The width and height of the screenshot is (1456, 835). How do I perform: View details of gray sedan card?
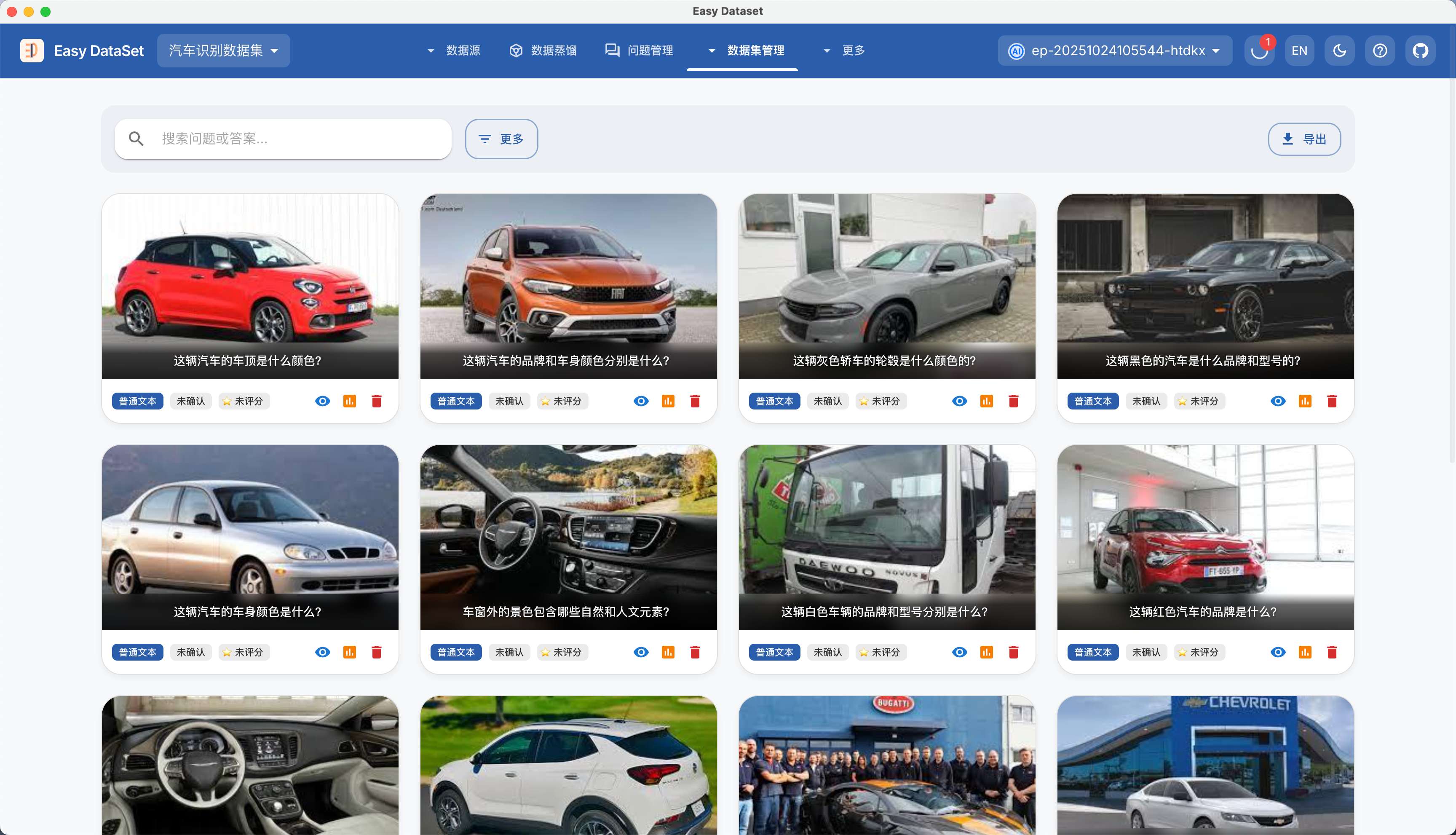959,401
